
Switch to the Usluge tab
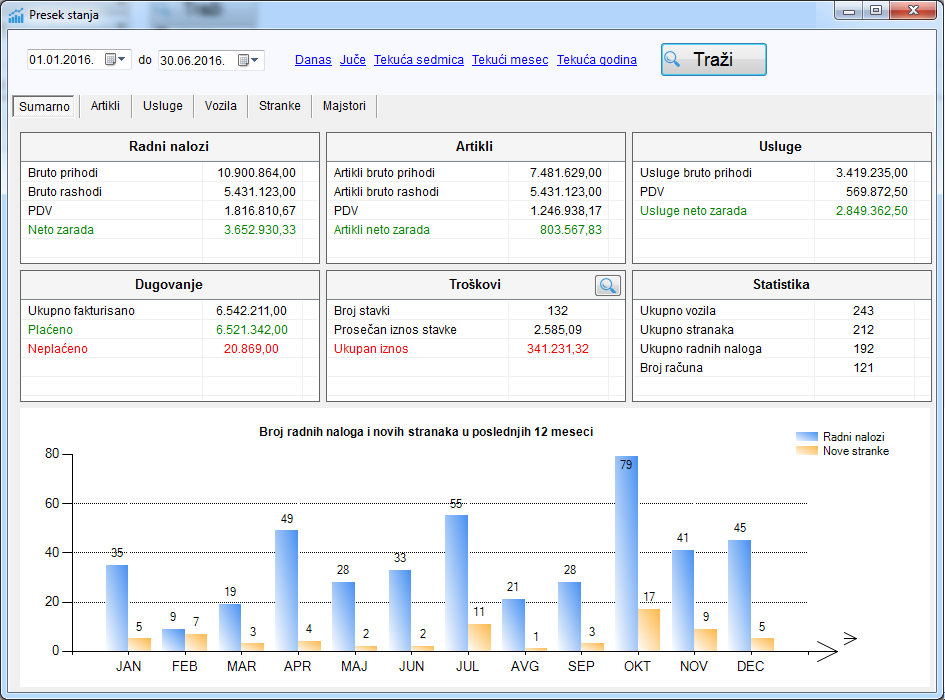pyautogui.click(x=163, y=106)
